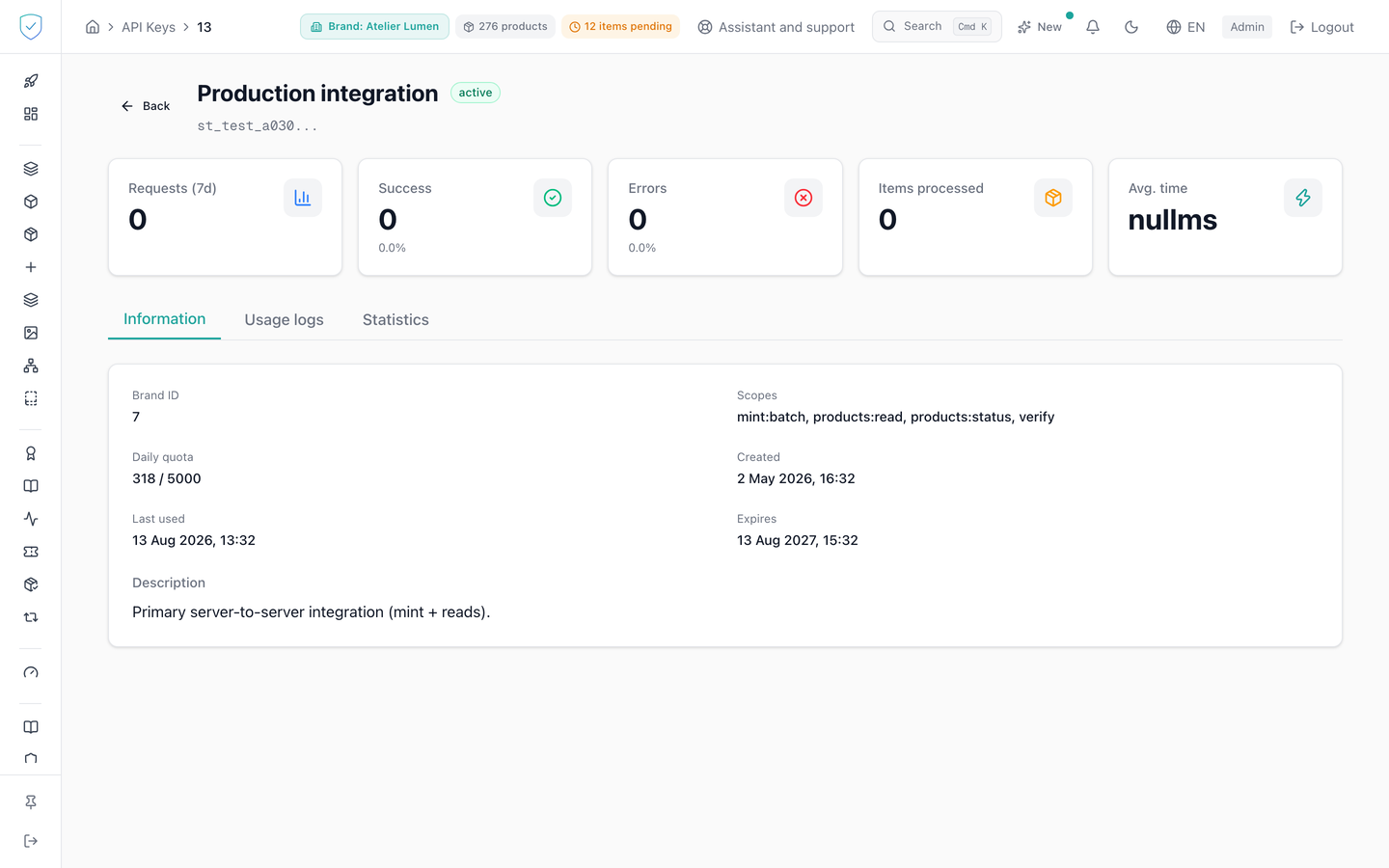The height and width of the screenshot is (868, 1389).
Task: Switch to the Statistics tab
Action: (x=395, y=320)
